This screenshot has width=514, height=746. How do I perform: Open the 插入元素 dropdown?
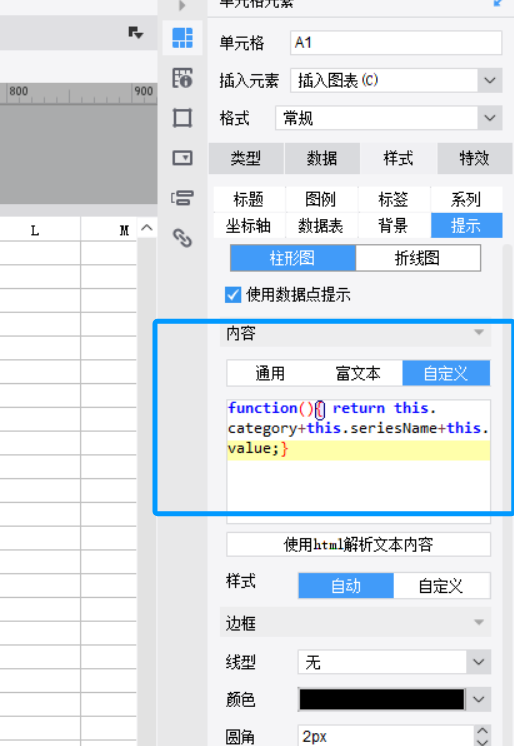[x=490, y=80]
